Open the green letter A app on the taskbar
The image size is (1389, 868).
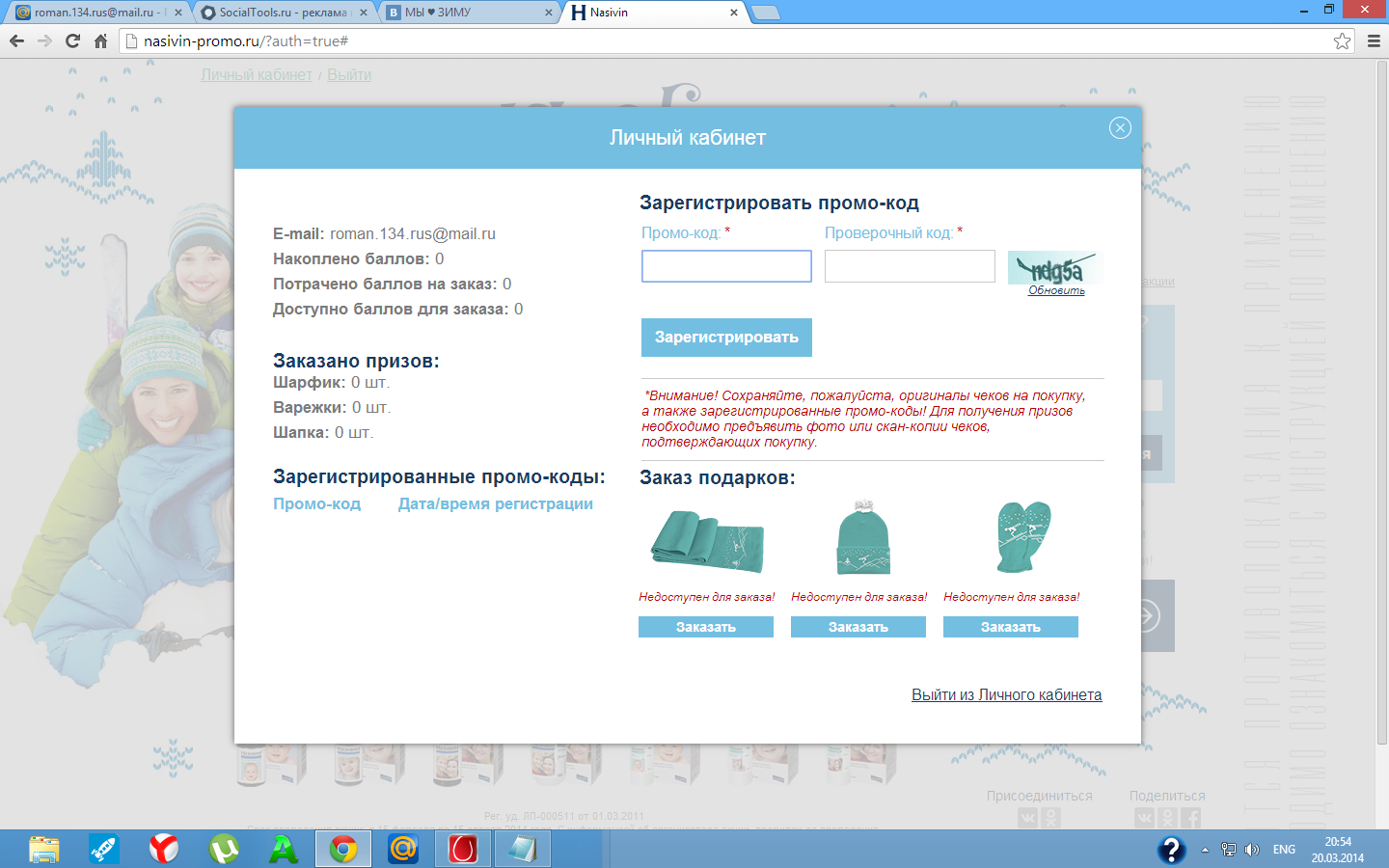point(284,850)
